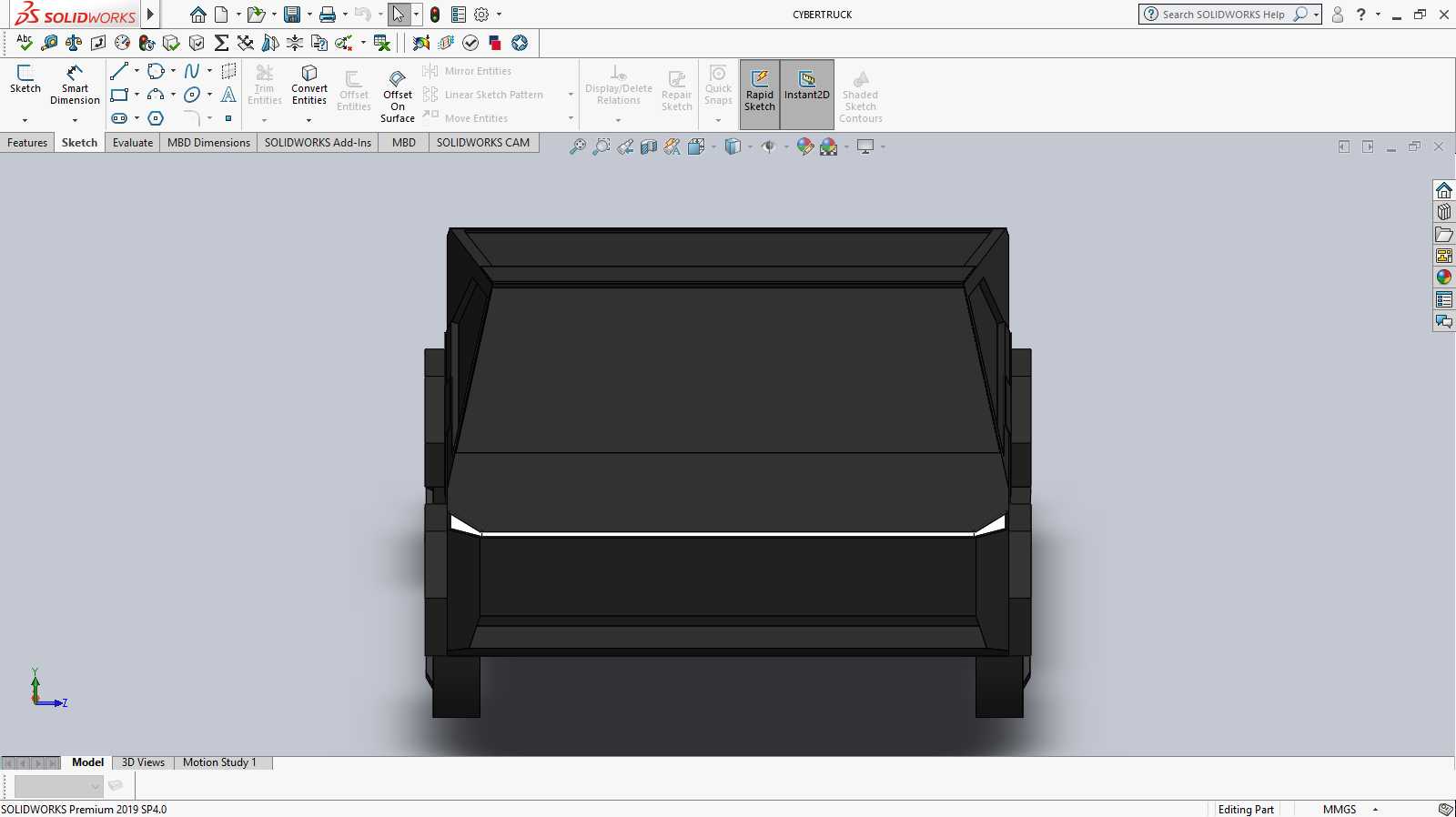
Task: Select the Circle sketch tool
Action: tap(156, 71)
